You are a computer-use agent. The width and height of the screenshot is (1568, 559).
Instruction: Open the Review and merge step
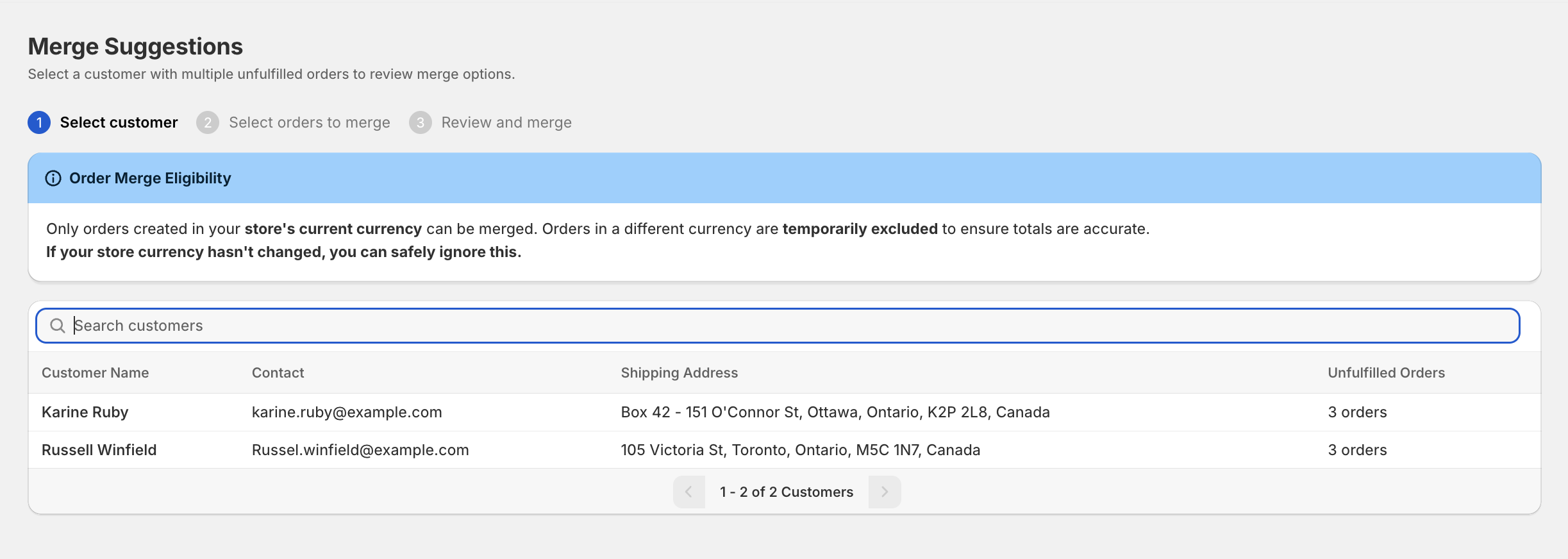pyautogui.click(x=506, y=122)
